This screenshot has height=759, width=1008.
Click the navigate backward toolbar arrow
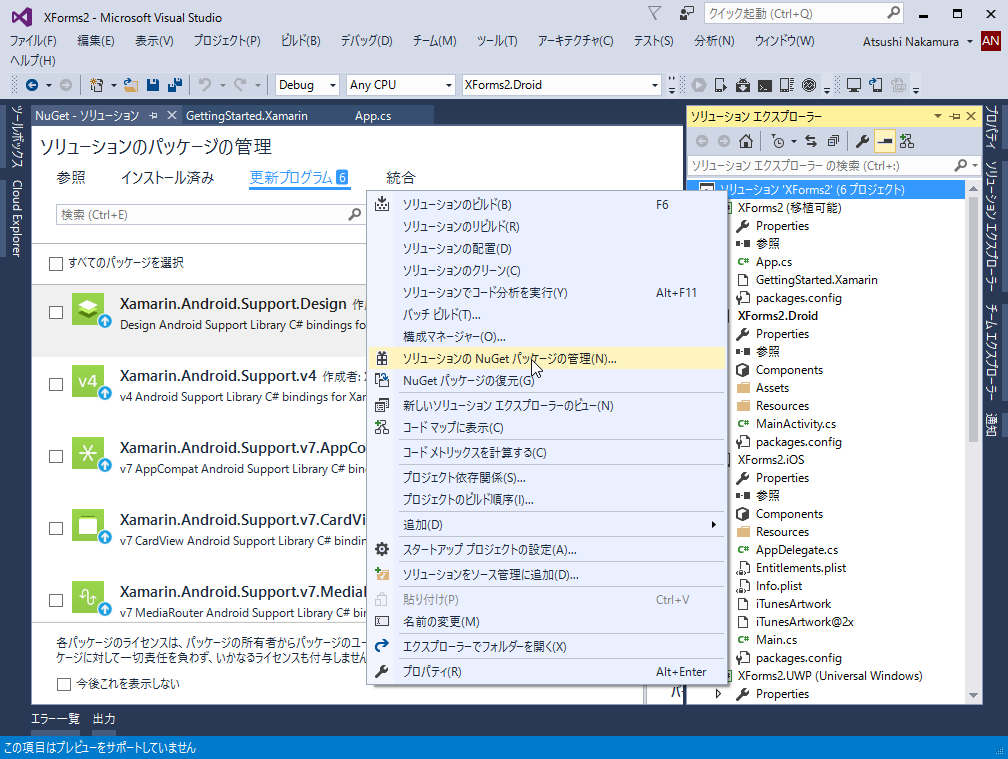(x=32, y=85)
